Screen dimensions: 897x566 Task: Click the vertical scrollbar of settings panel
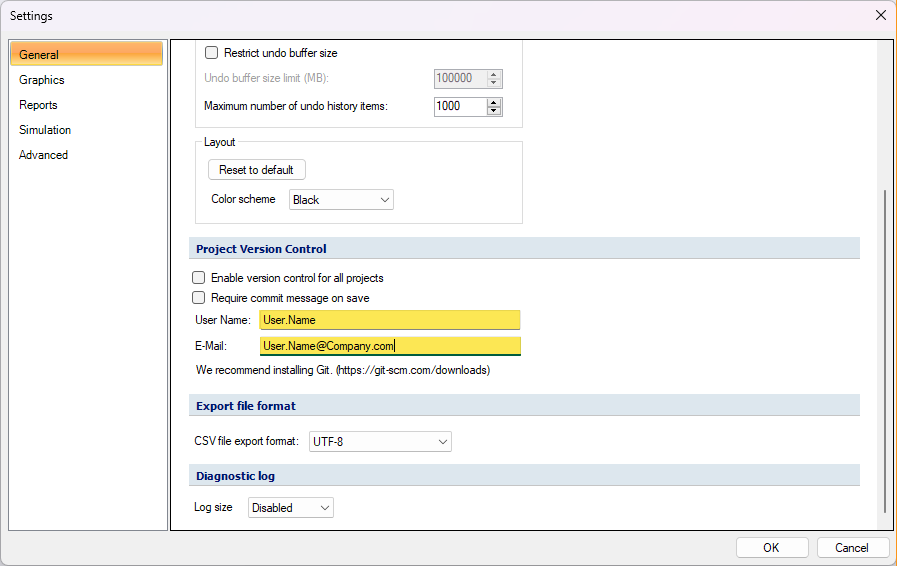[884, 350]
